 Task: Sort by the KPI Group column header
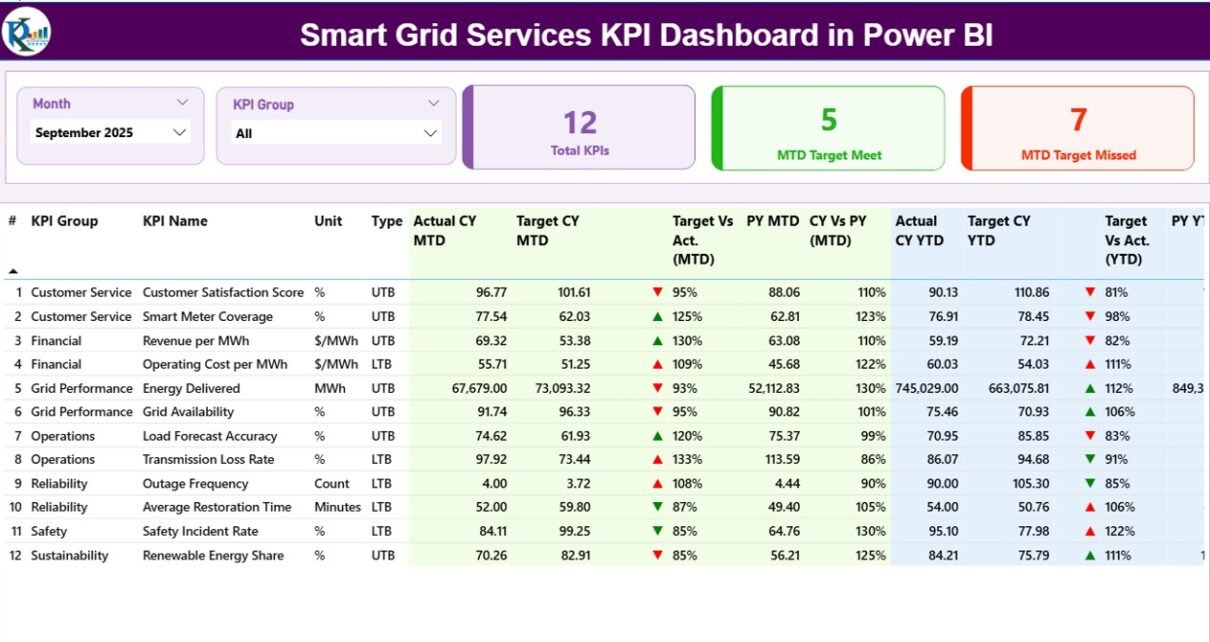tap(64, 221)
